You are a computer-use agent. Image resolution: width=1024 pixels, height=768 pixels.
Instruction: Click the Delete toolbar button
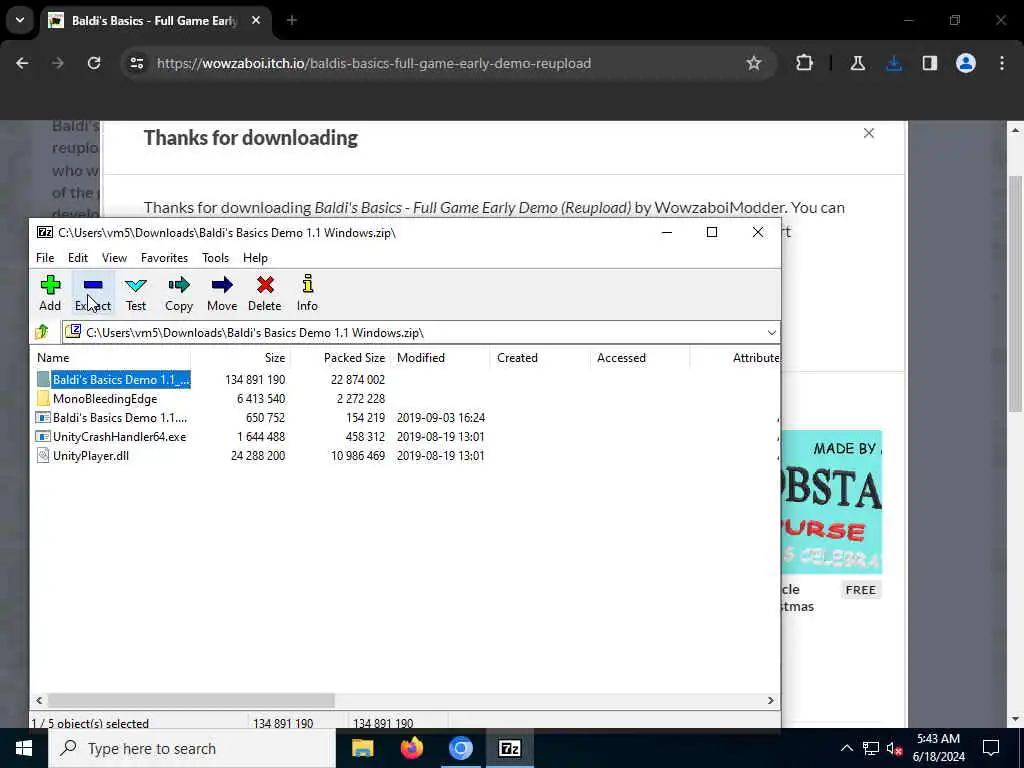pyautogui.click(x=264, y=293)
